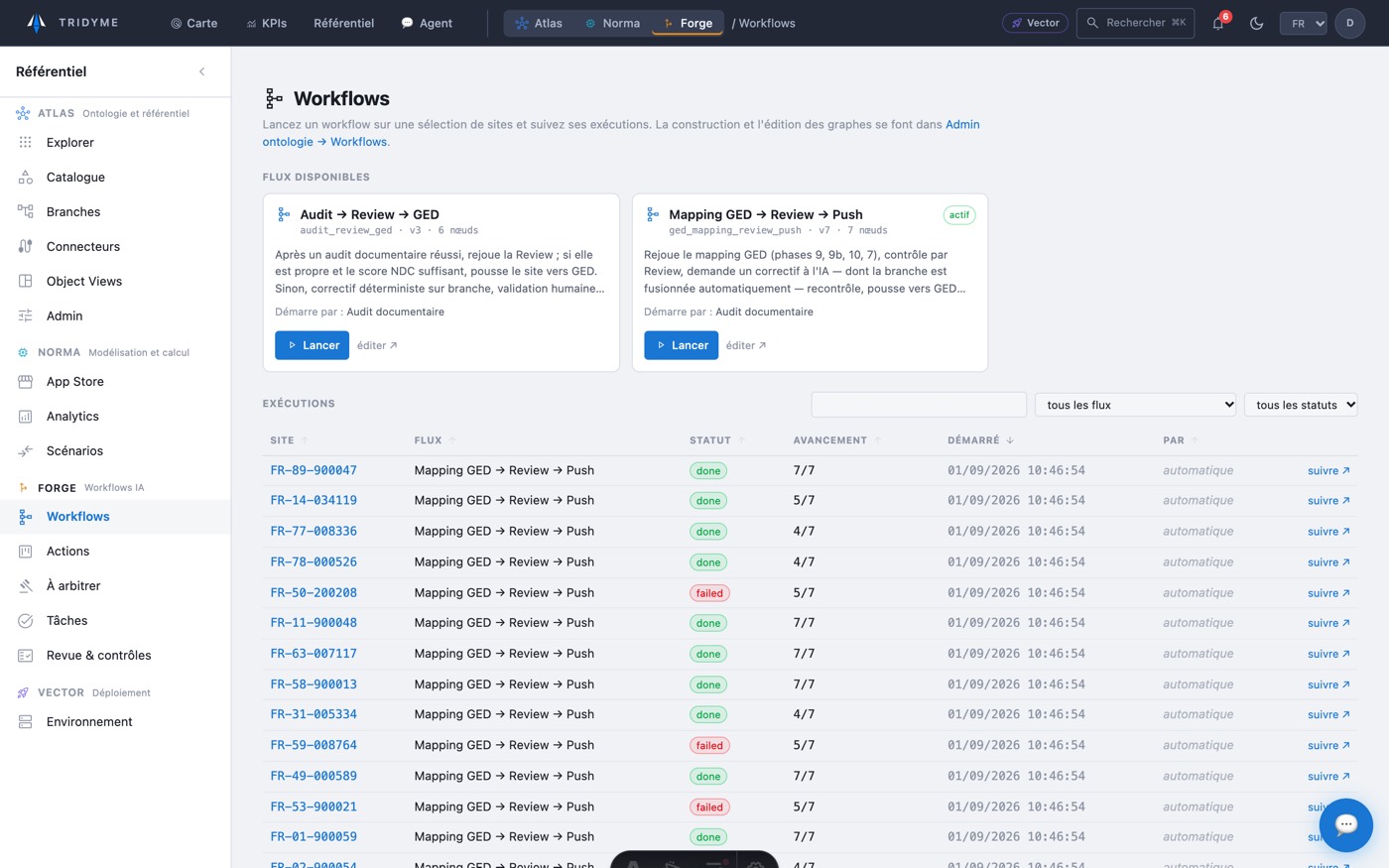Click suivre for FR-89-900047

(x=1328, y=471)
